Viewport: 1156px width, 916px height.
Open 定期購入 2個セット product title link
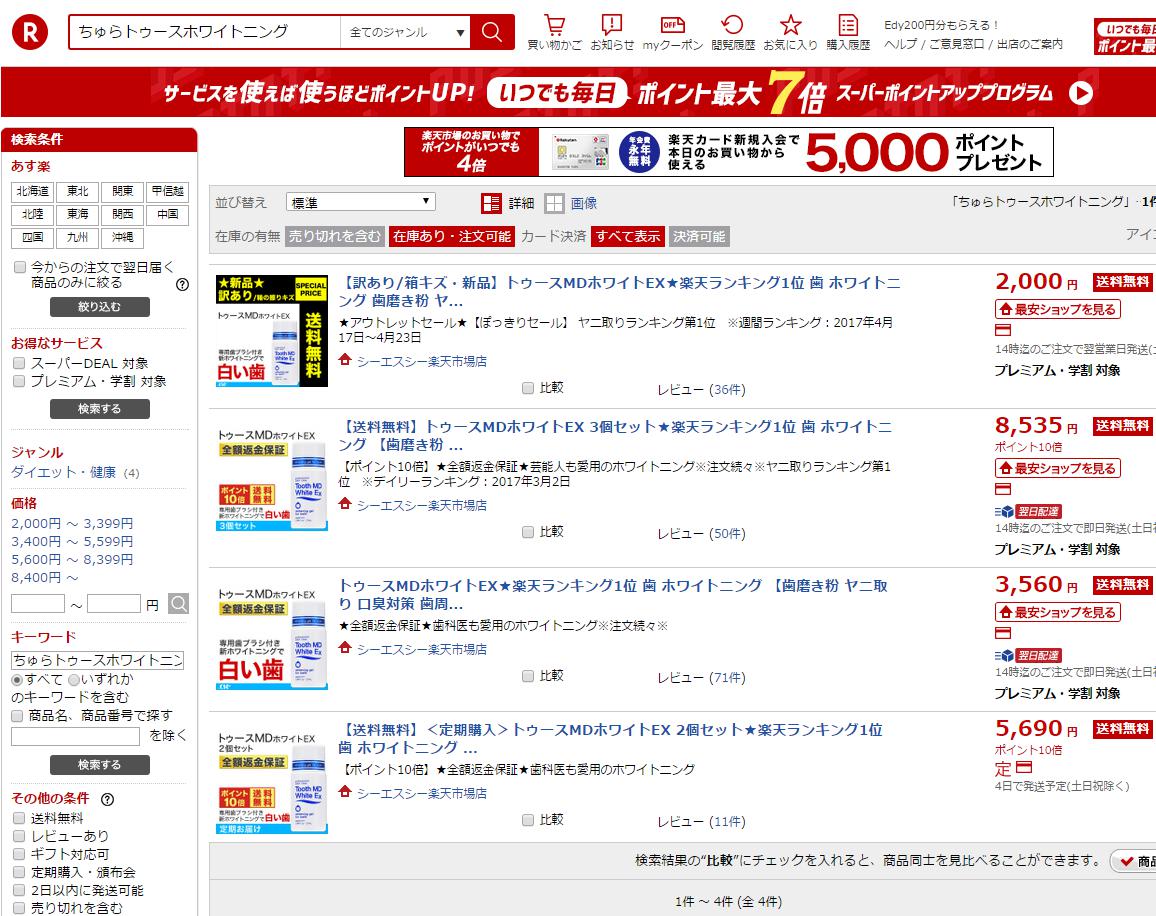click(610, 738)
